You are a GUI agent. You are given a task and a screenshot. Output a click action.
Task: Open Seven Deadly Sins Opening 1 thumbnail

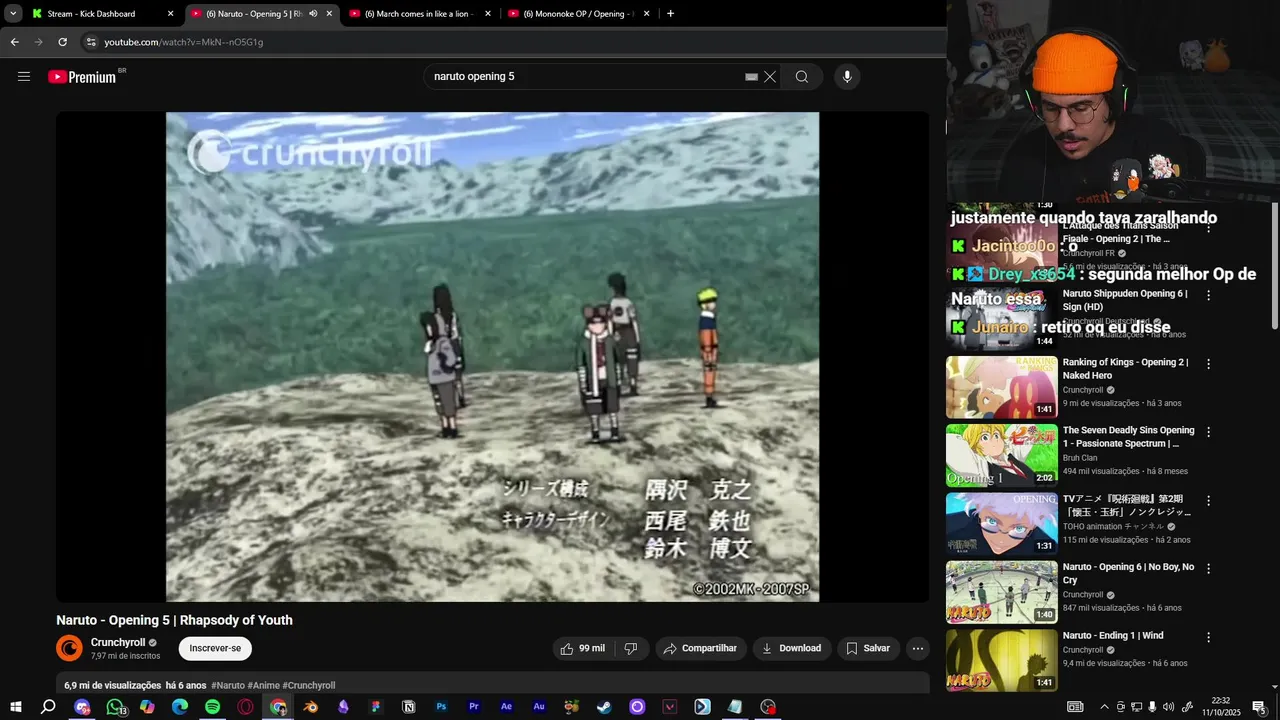coord(1001,455)
